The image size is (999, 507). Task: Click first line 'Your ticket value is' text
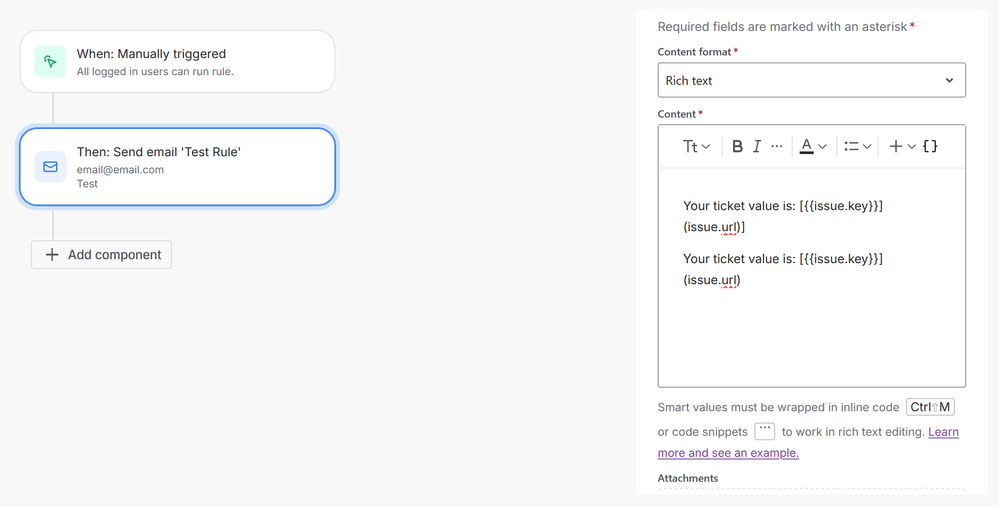pyautogui.click(x=740, y=206)
